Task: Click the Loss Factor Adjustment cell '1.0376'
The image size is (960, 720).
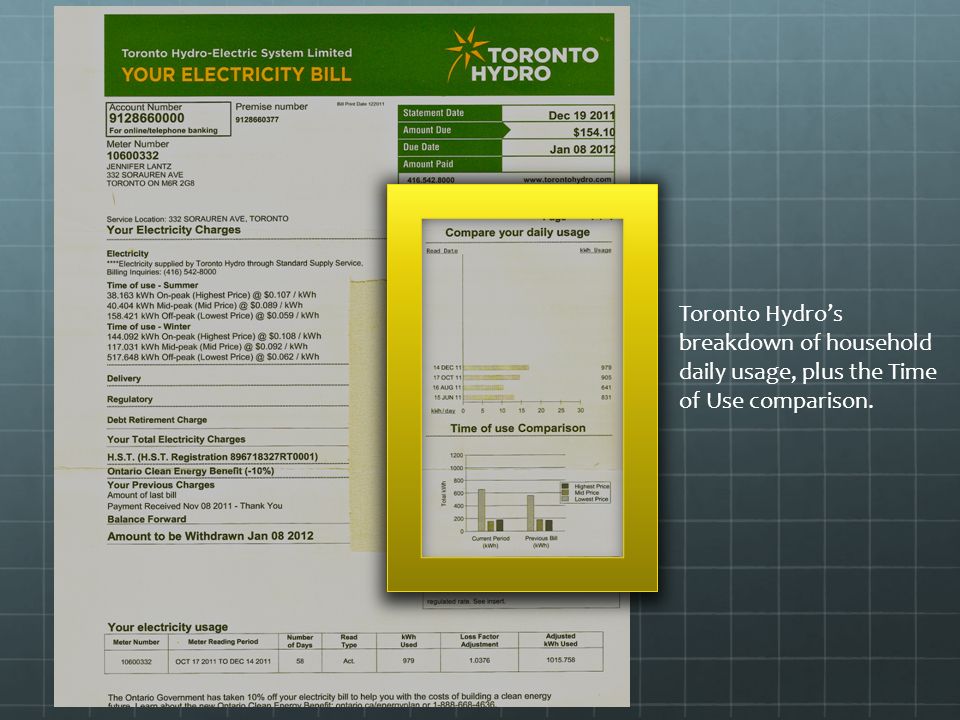Action: coord(479,661)
